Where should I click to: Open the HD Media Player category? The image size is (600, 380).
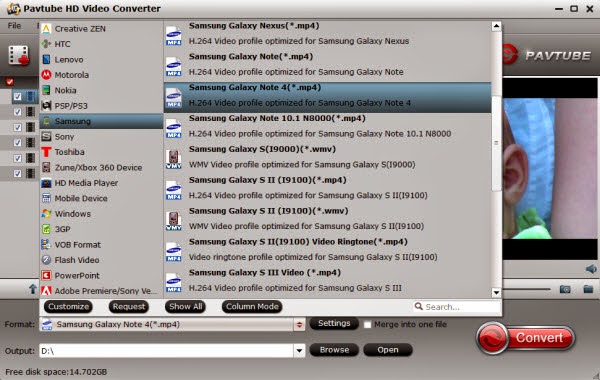point(101,183)
